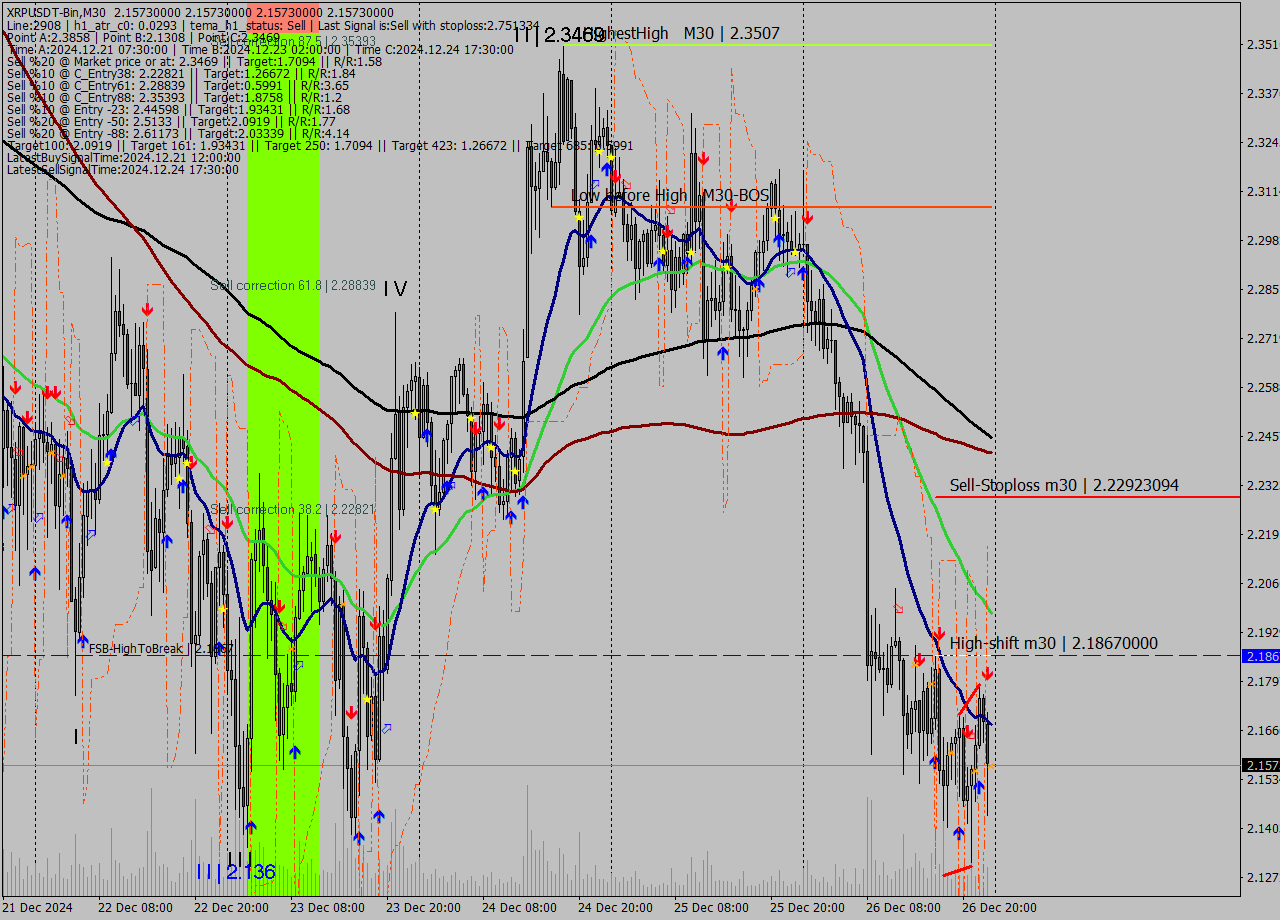This screenshot has height=920, width=1280.
Task: Select the Point A/B/C info line
Action: click(143, 37)
